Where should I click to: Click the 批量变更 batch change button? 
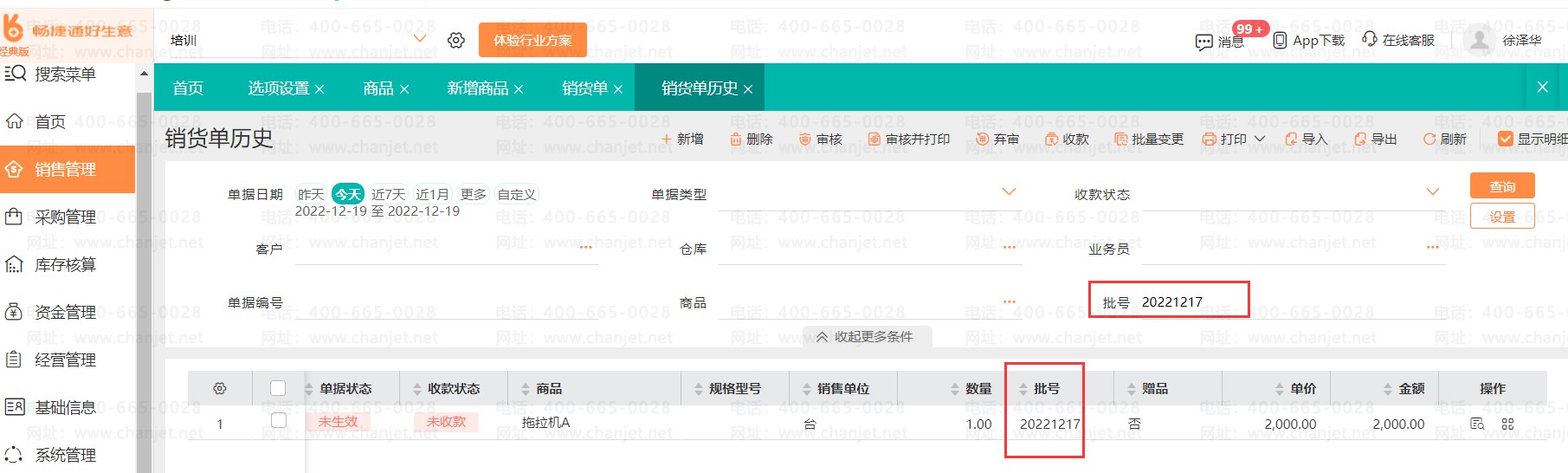[x=1149, y=139]
